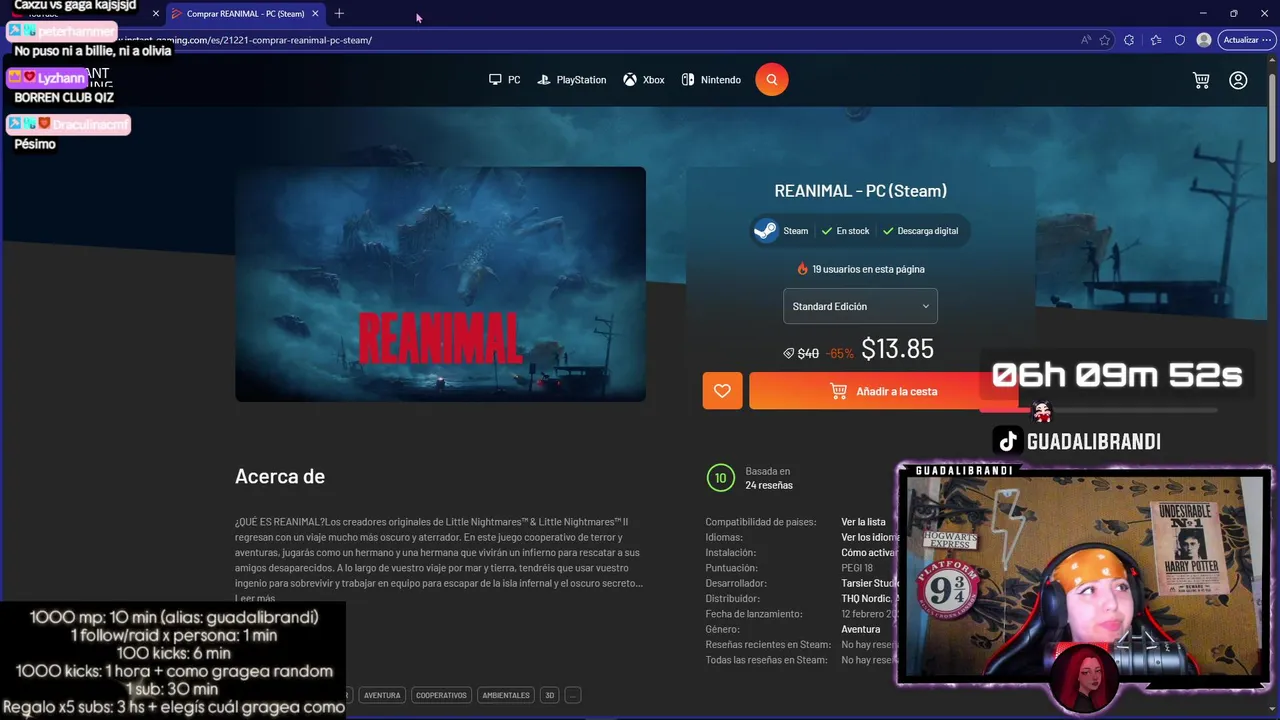Click the AVENTURA tag chip

(382, 695)
